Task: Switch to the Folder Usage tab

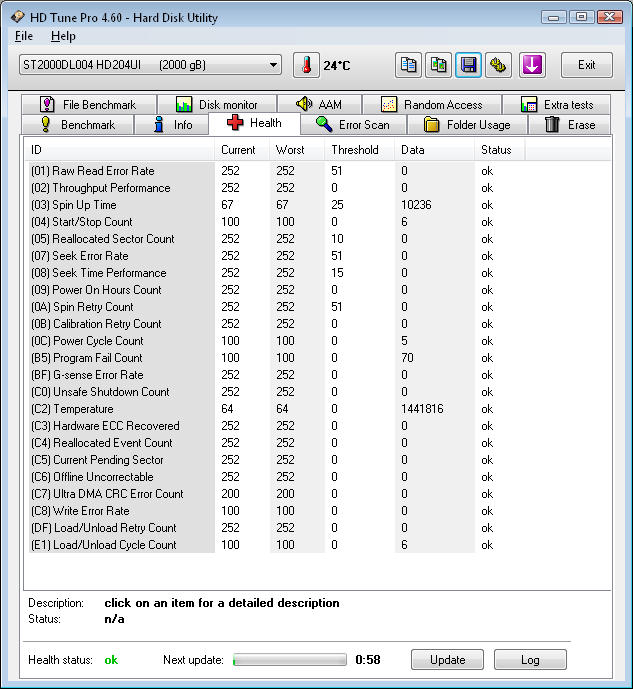Action: click(467, 125)
